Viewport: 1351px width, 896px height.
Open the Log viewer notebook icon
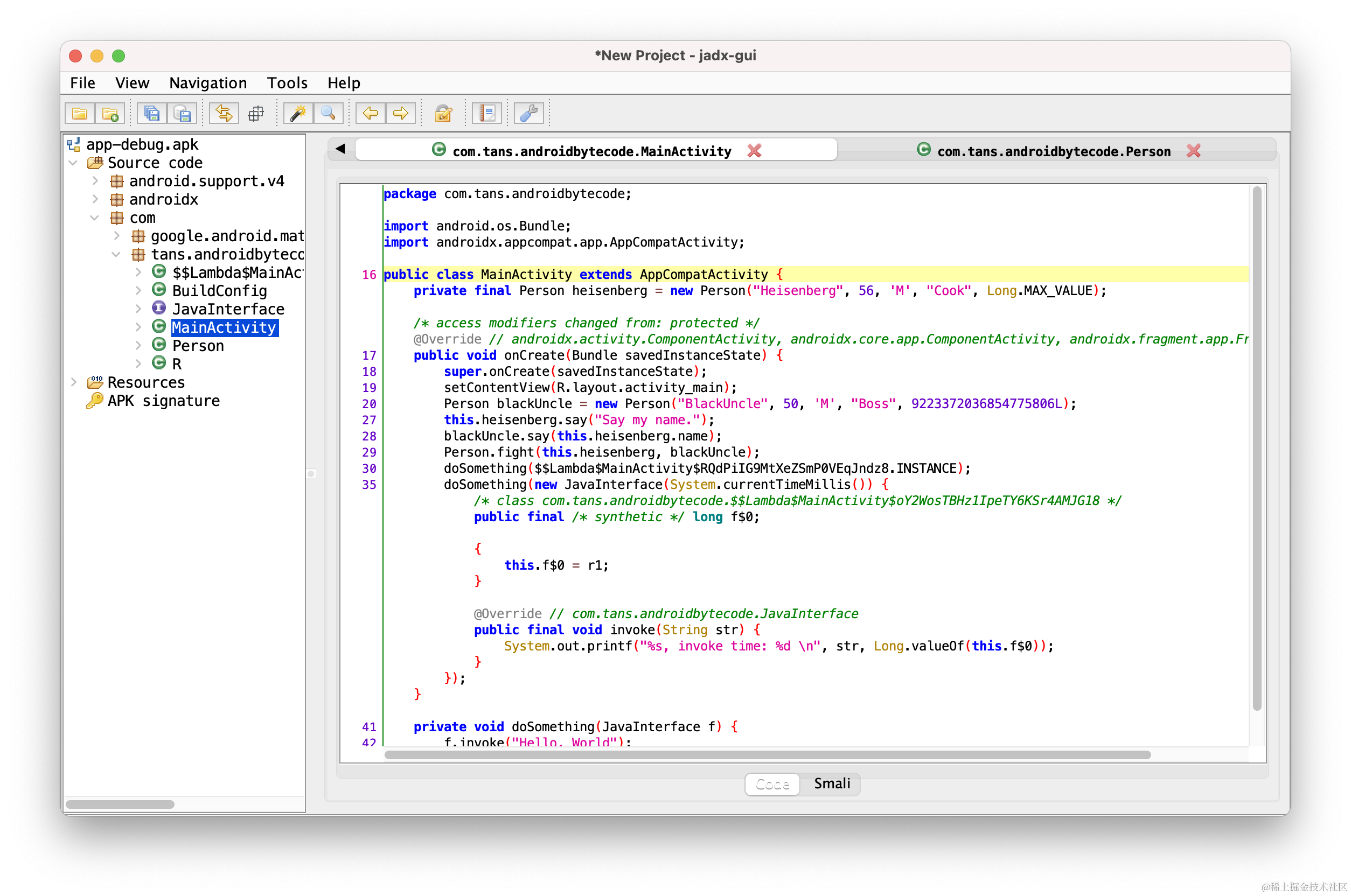click(x=488, y=113)
